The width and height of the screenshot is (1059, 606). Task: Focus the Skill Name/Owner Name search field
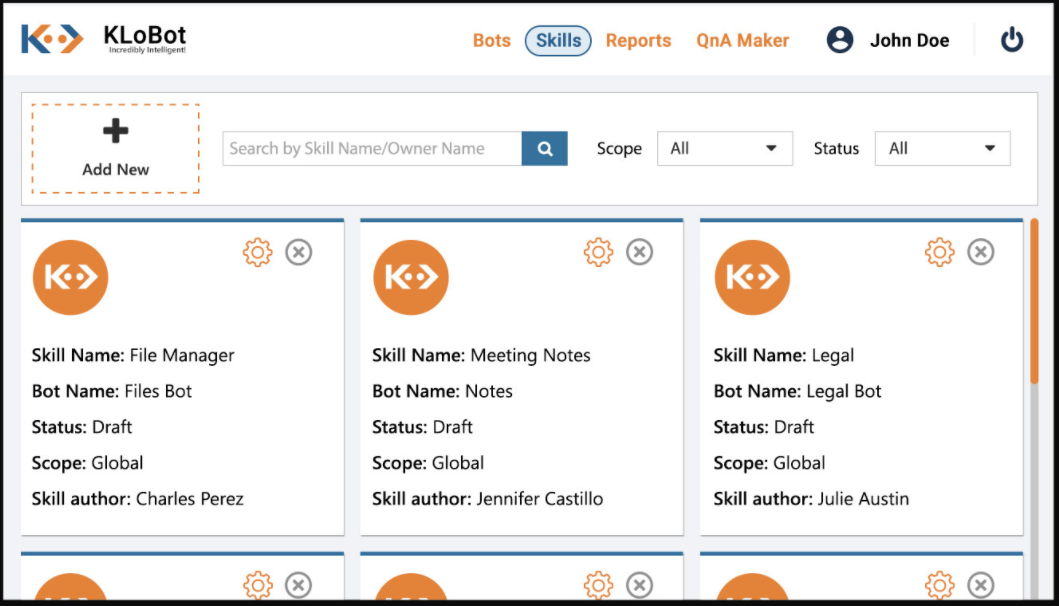click(372, 149)
